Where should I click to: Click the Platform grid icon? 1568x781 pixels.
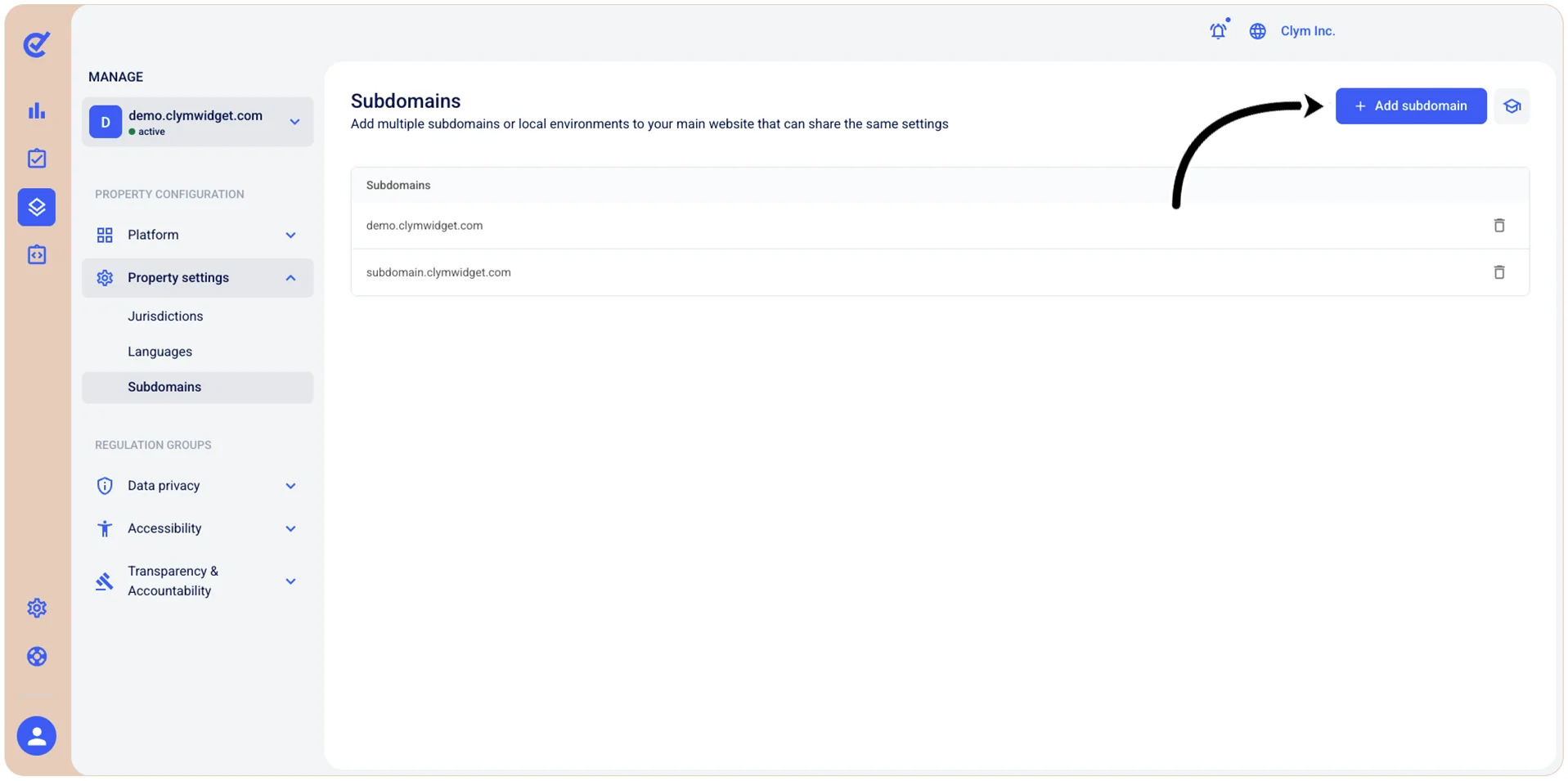(105, 236)
